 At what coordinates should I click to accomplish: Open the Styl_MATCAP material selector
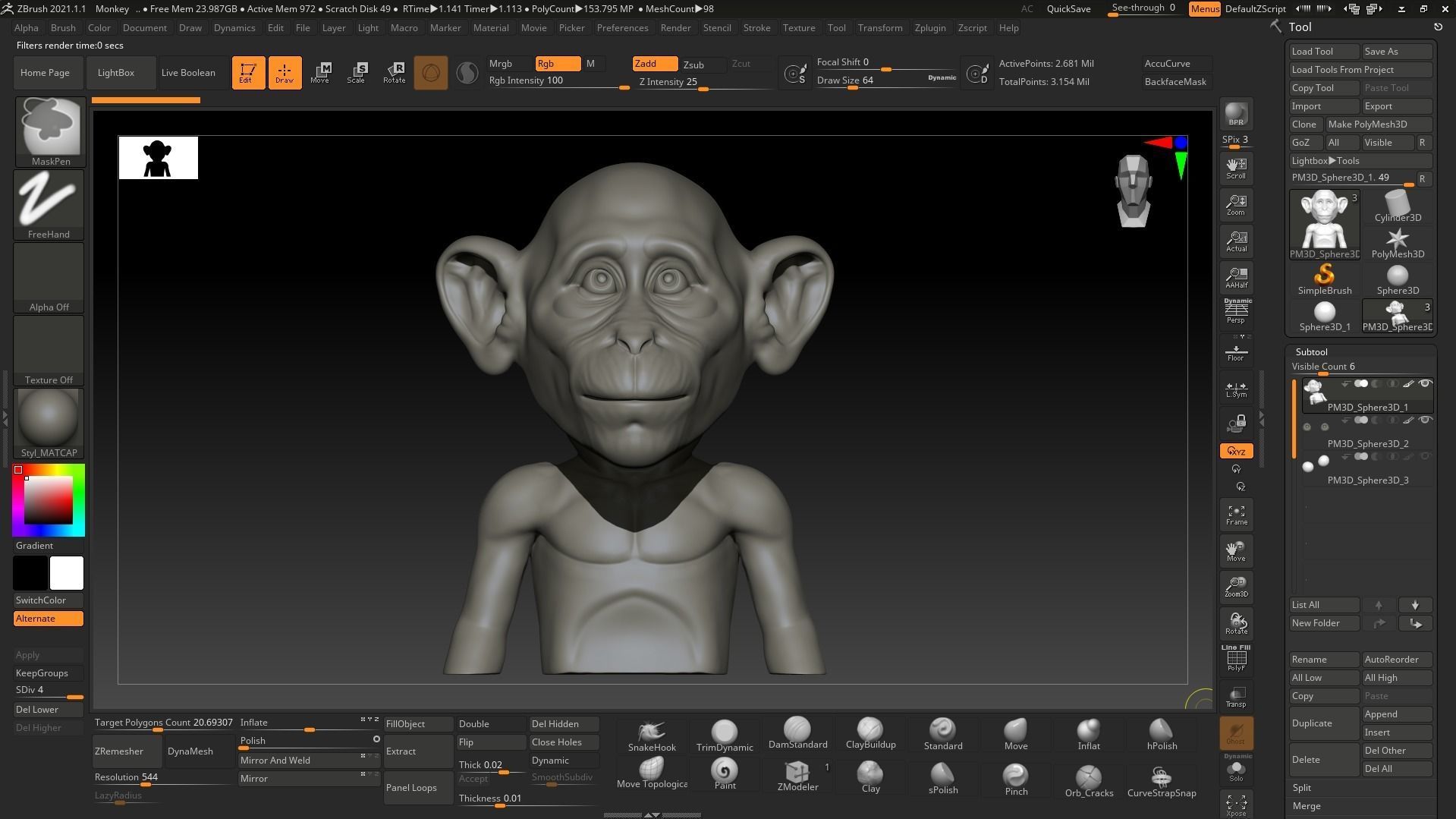(49, 424)
